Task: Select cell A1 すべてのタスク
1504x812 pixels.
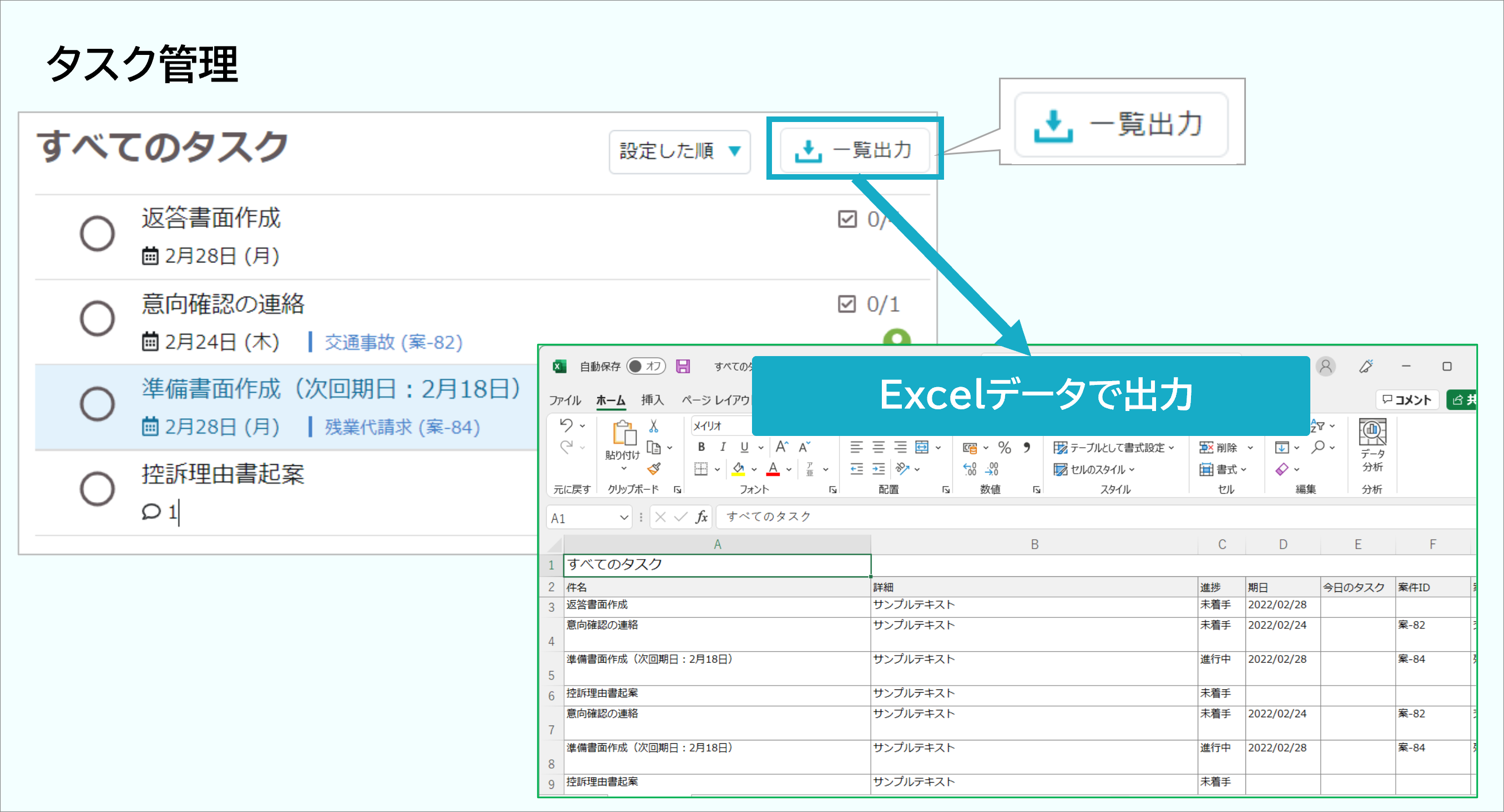Action: [718, 565]
